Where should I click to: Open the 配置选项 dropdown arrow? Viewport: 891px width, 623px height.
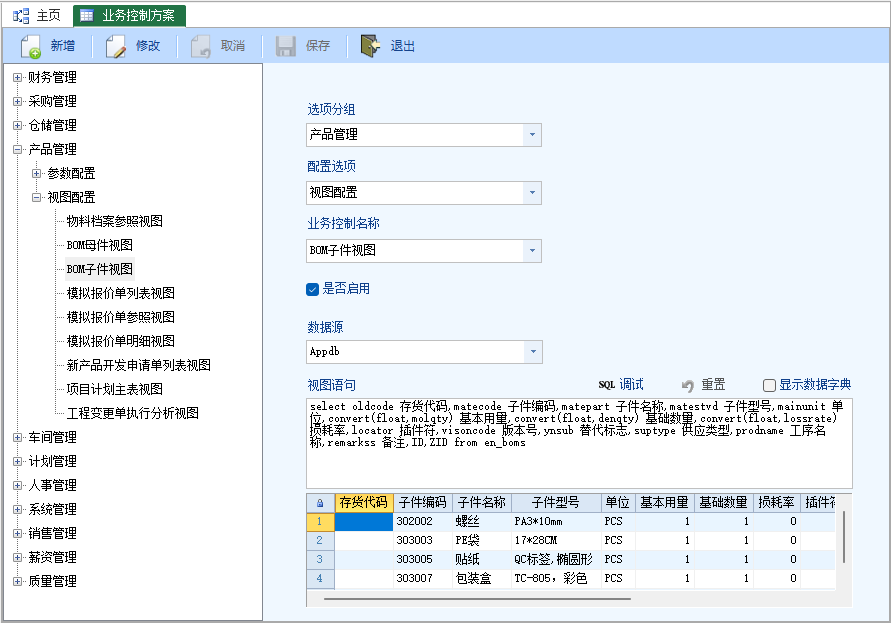532,193
